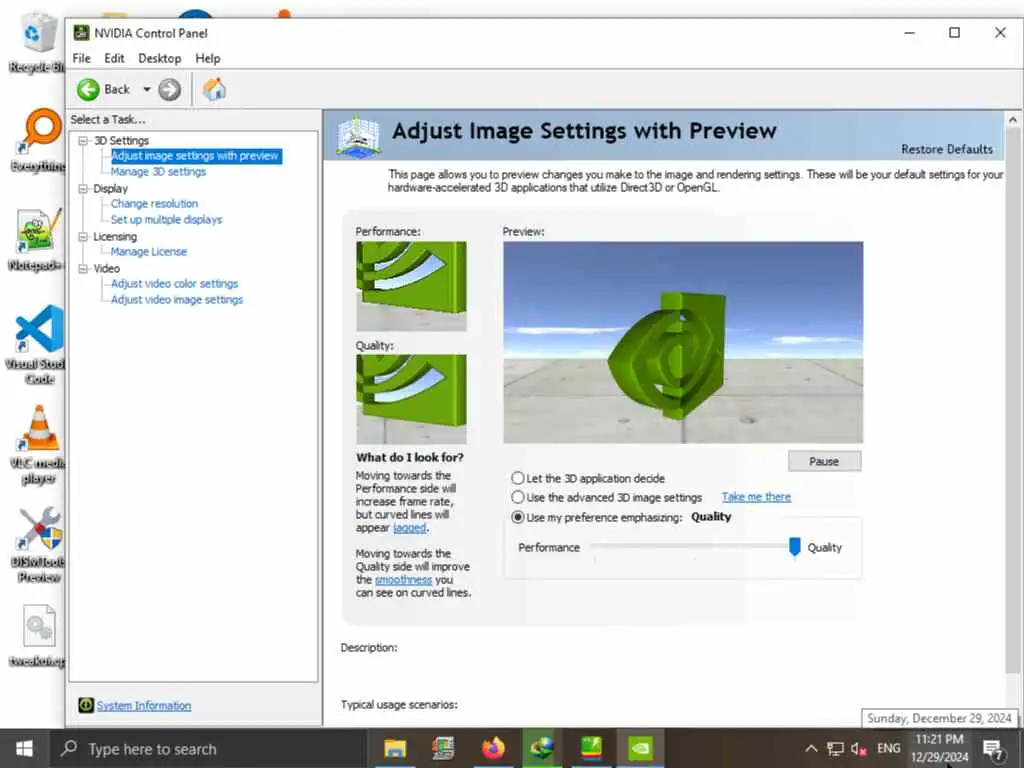Click the taskbar app icon beside File Explorer
The height and width of the screenshot is (768, 1024).
443,748
